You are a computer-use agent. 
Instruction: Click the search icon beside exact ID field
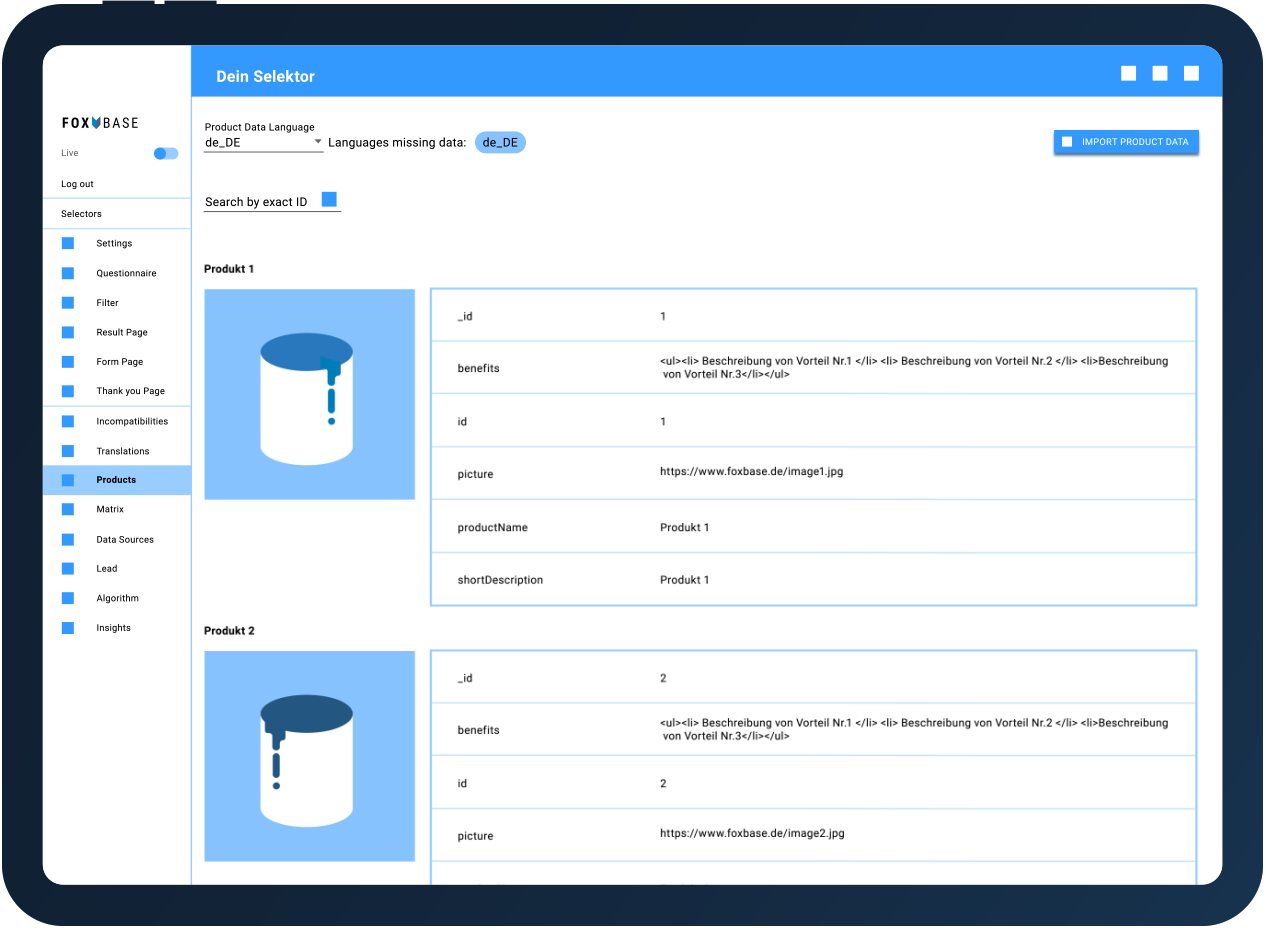(x=329, y=200)
